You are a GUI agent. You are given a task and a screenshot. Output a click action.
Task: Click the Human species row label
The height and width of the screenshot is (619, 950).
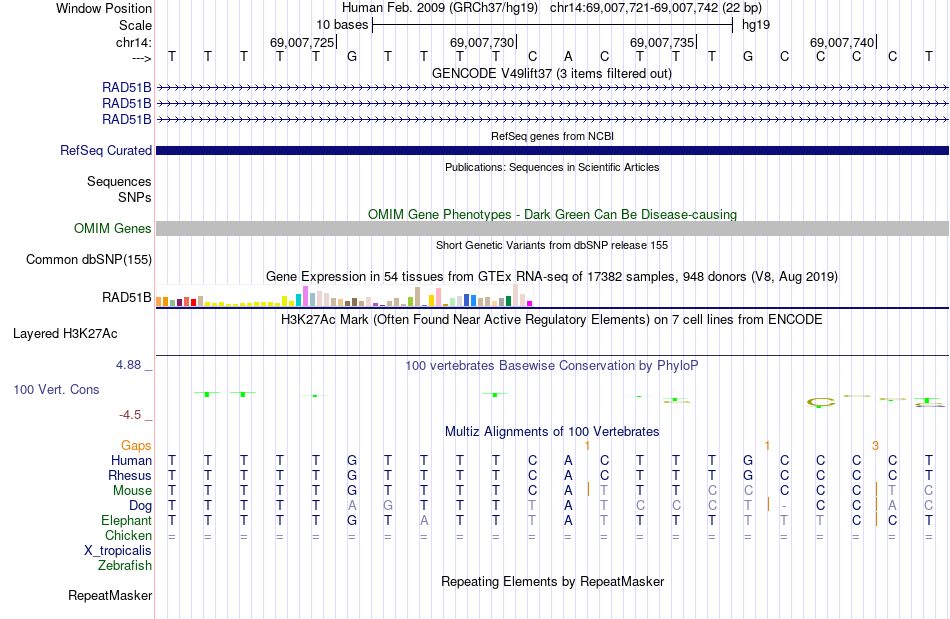pyautogui.click(x=131, y=460)
